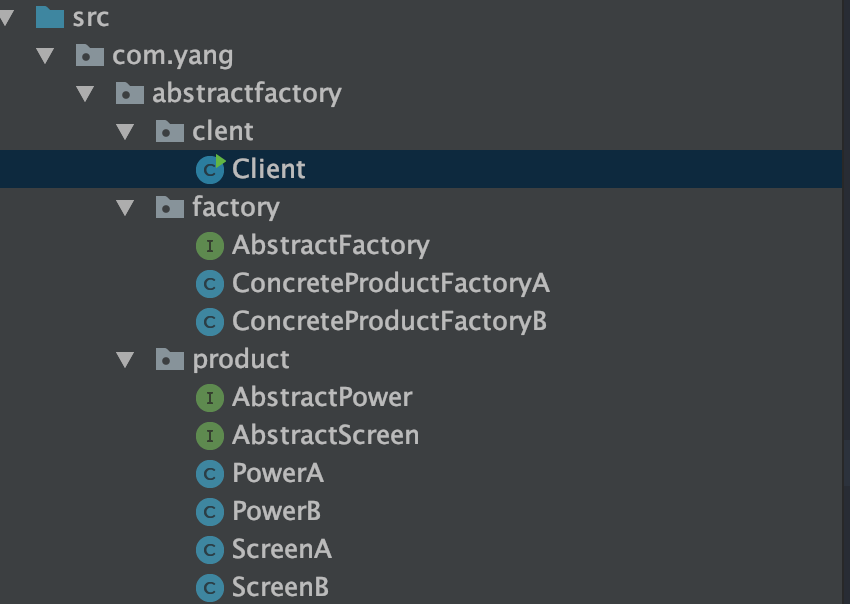Select the factory package label
The image size is (850, 604).
(x=236, y=208)
